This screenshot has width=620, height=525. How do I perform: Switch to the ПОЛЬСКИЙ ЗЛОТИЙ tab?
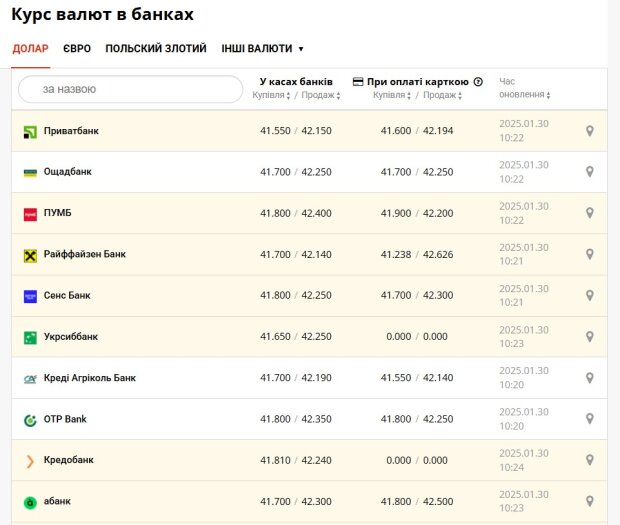tap(156, 49)
